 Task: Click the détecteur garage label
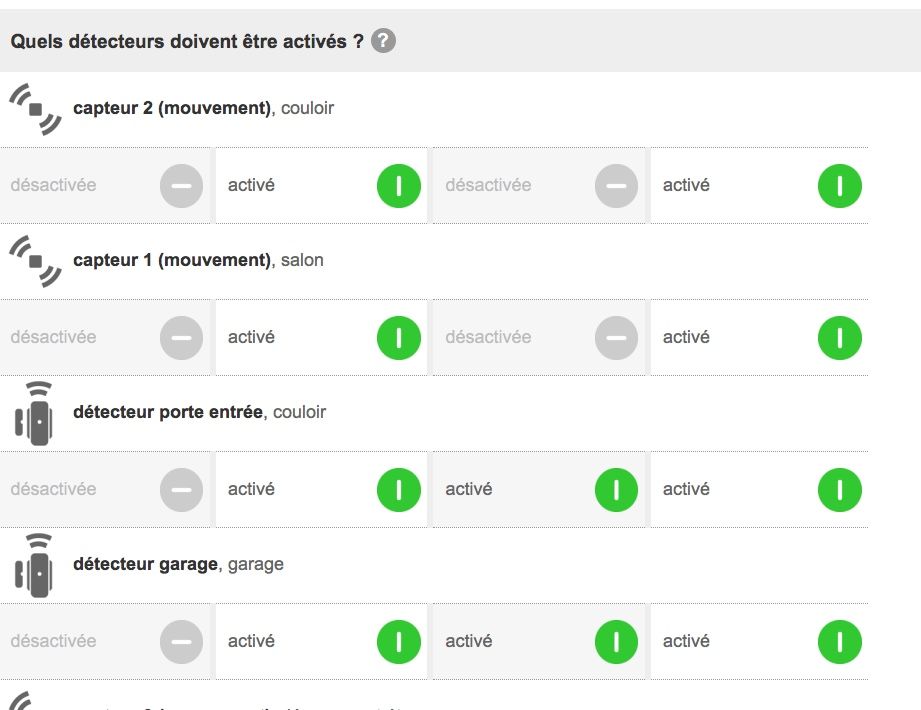(146, 564)
